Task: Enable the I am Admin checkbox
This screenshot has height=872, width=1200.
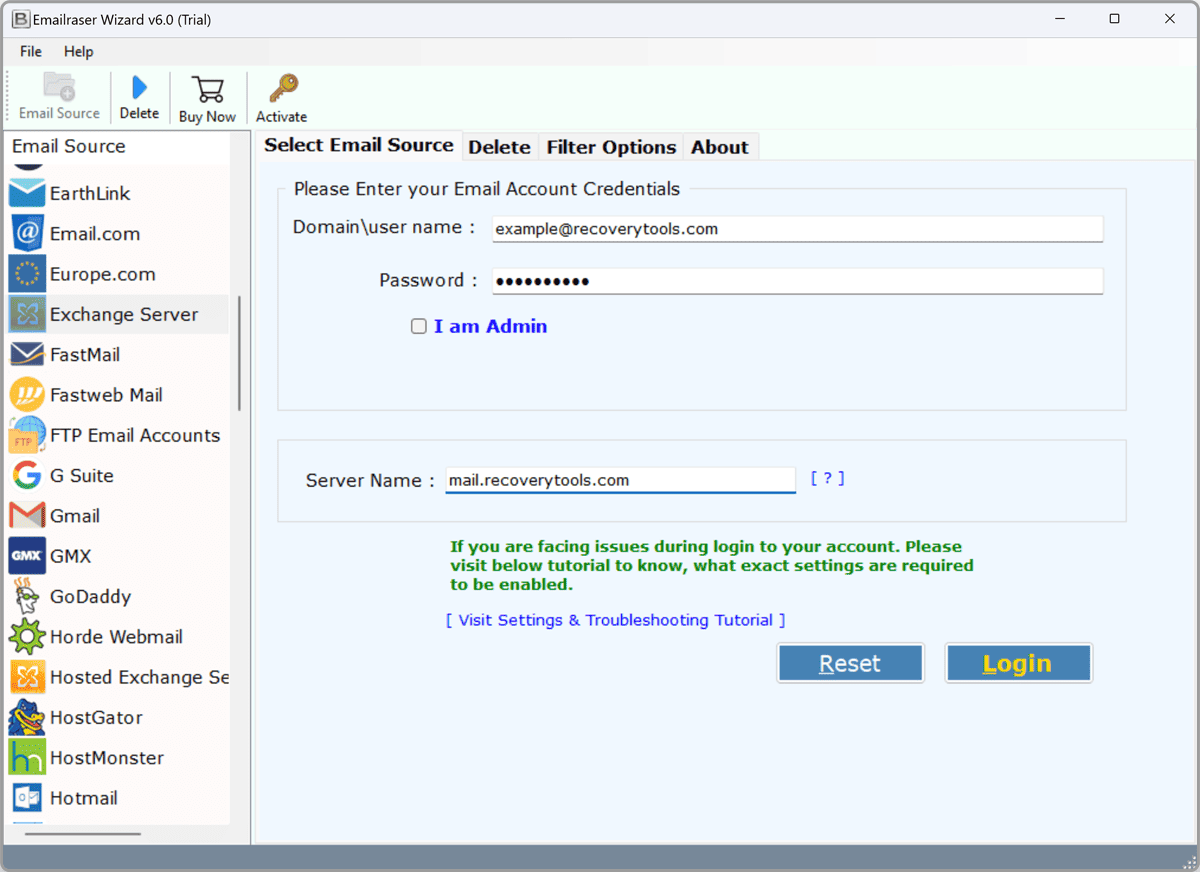Action: pyautogui.click(x=419, y=326)
